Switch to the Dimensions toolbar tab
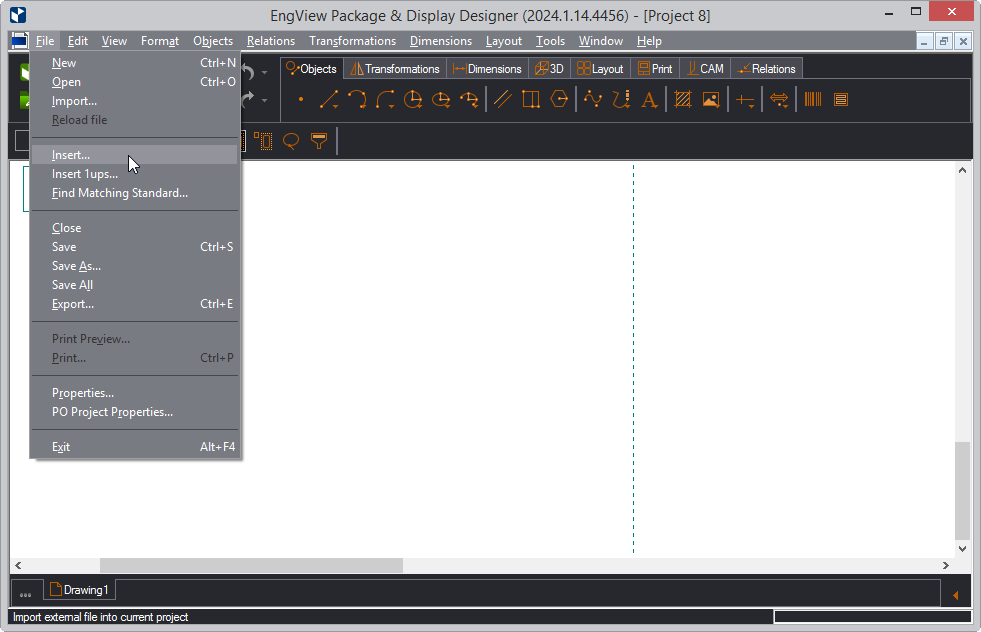This screenshot has width=981, height=632. pos(487,69)
